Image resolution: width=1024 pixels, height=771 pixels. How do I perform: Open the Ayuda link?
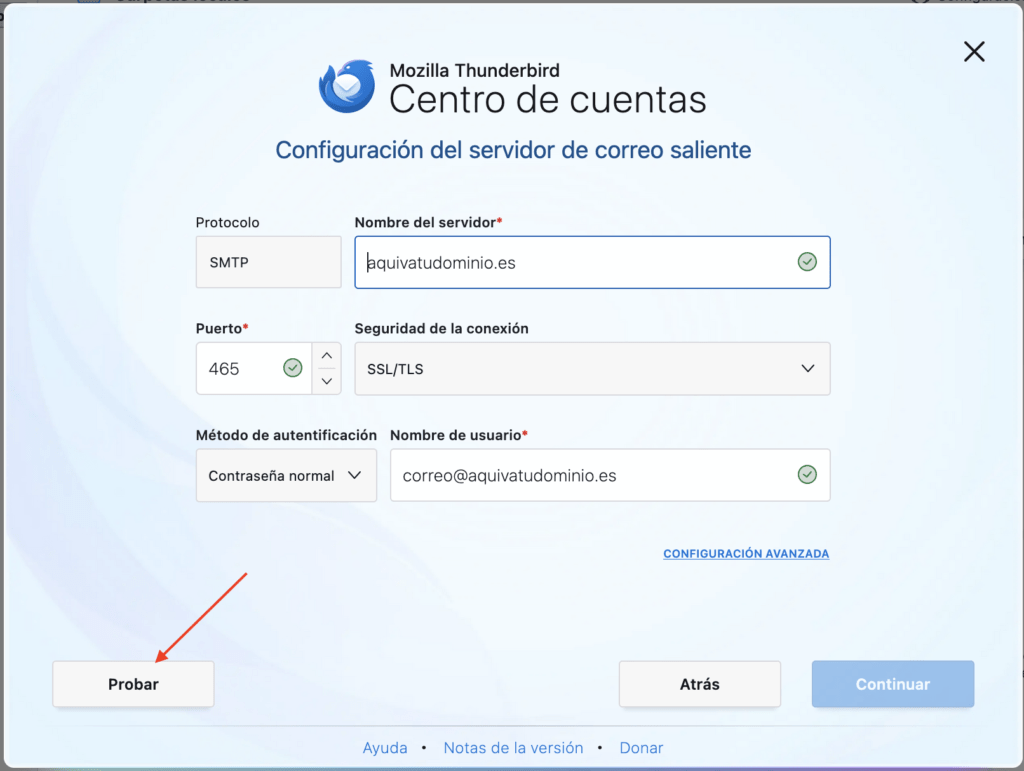385,747
